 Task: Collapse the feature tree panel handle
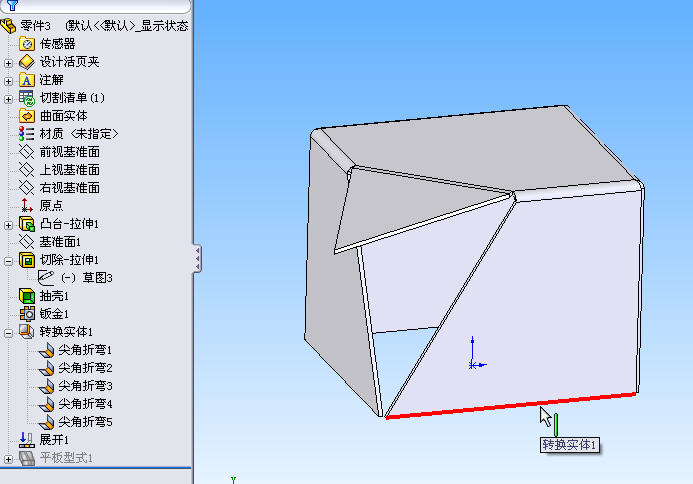point(197,258)
